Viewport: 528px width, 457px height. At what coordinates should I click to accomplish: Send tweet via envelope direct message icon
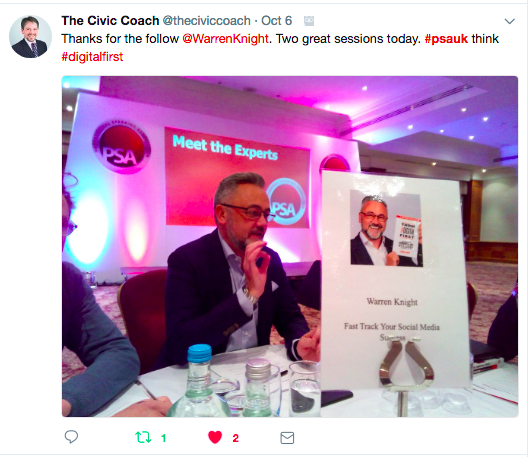[x=287, y=438]
